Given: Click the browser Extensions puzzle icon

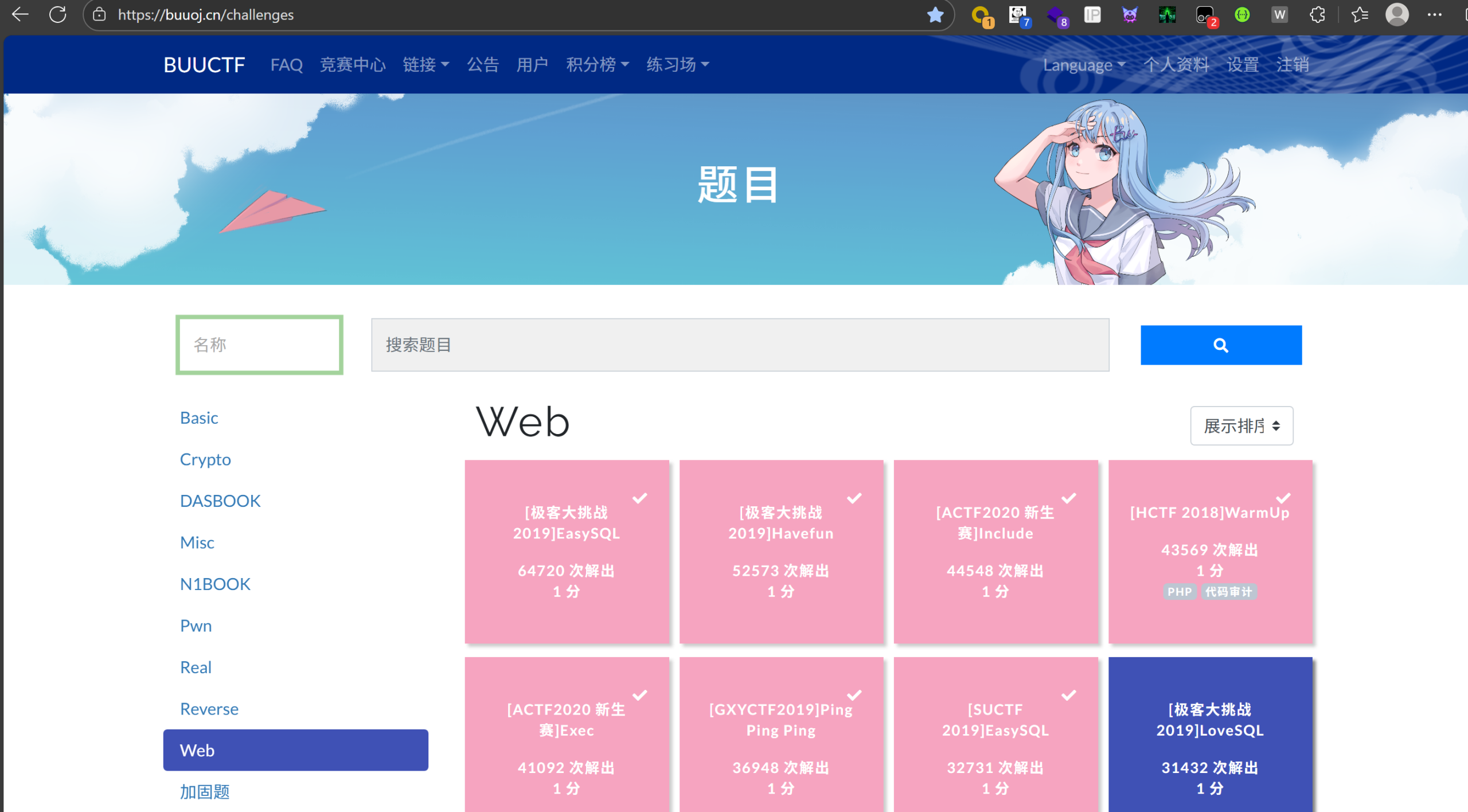Looking at the screenshot, I should [1317, 14].
